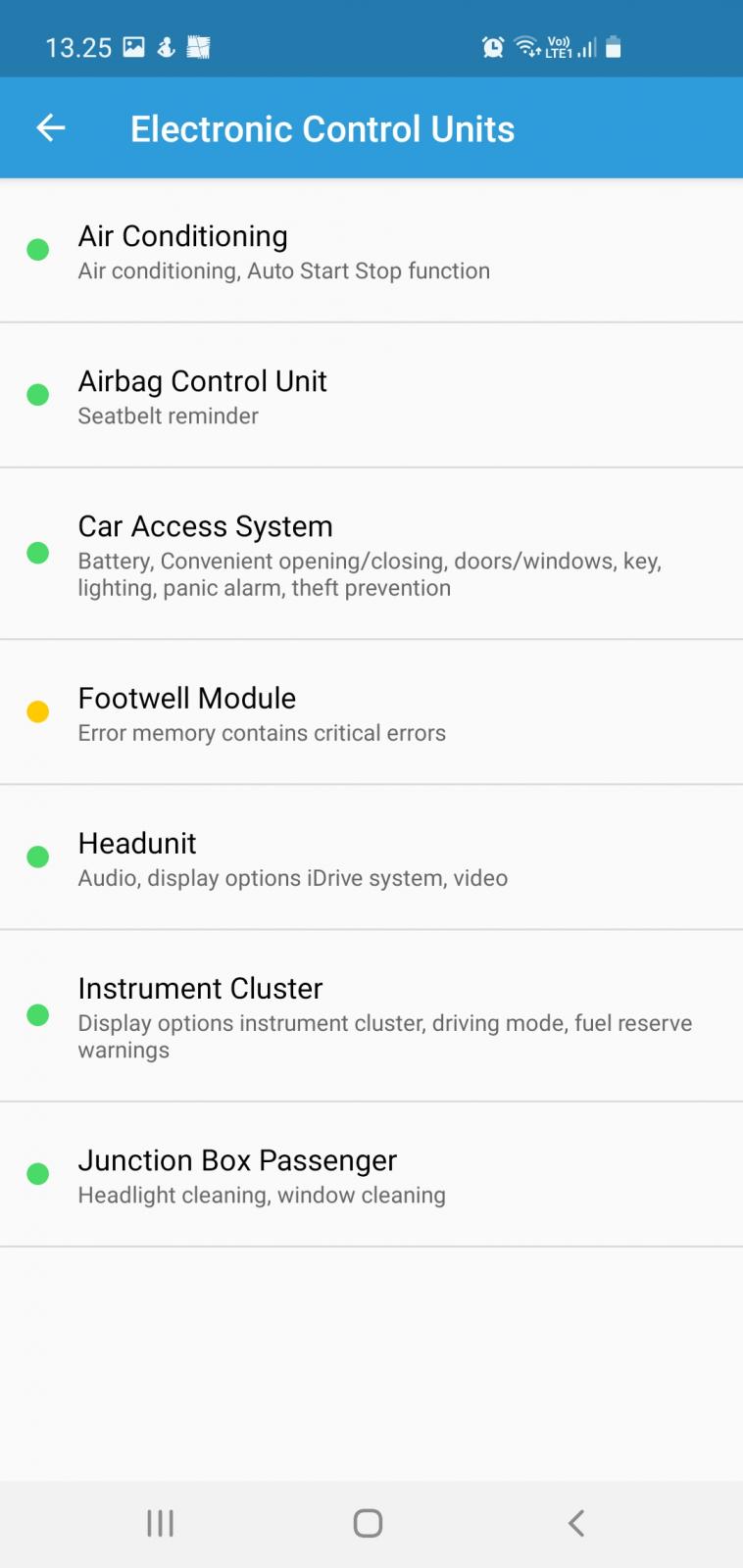Image resolution: width=743 pixels, height=1568 pixels.
Task: Select the Headunit list entry
Action: [x=371, y=858]
